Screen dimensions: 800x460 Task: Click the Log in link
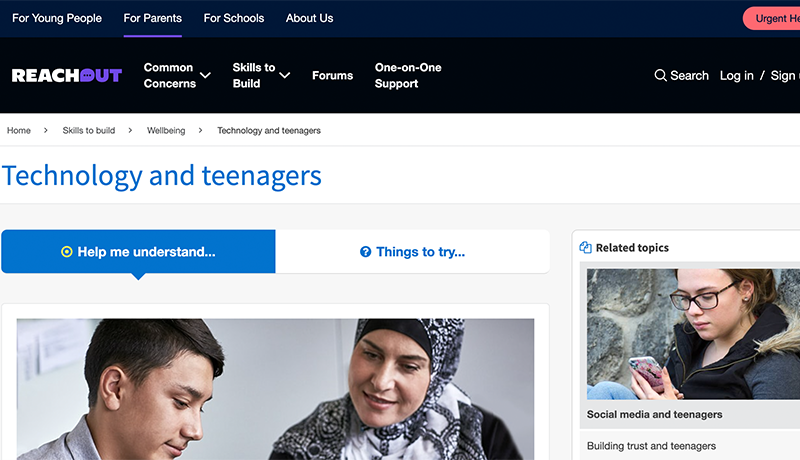tap(736, 76)
